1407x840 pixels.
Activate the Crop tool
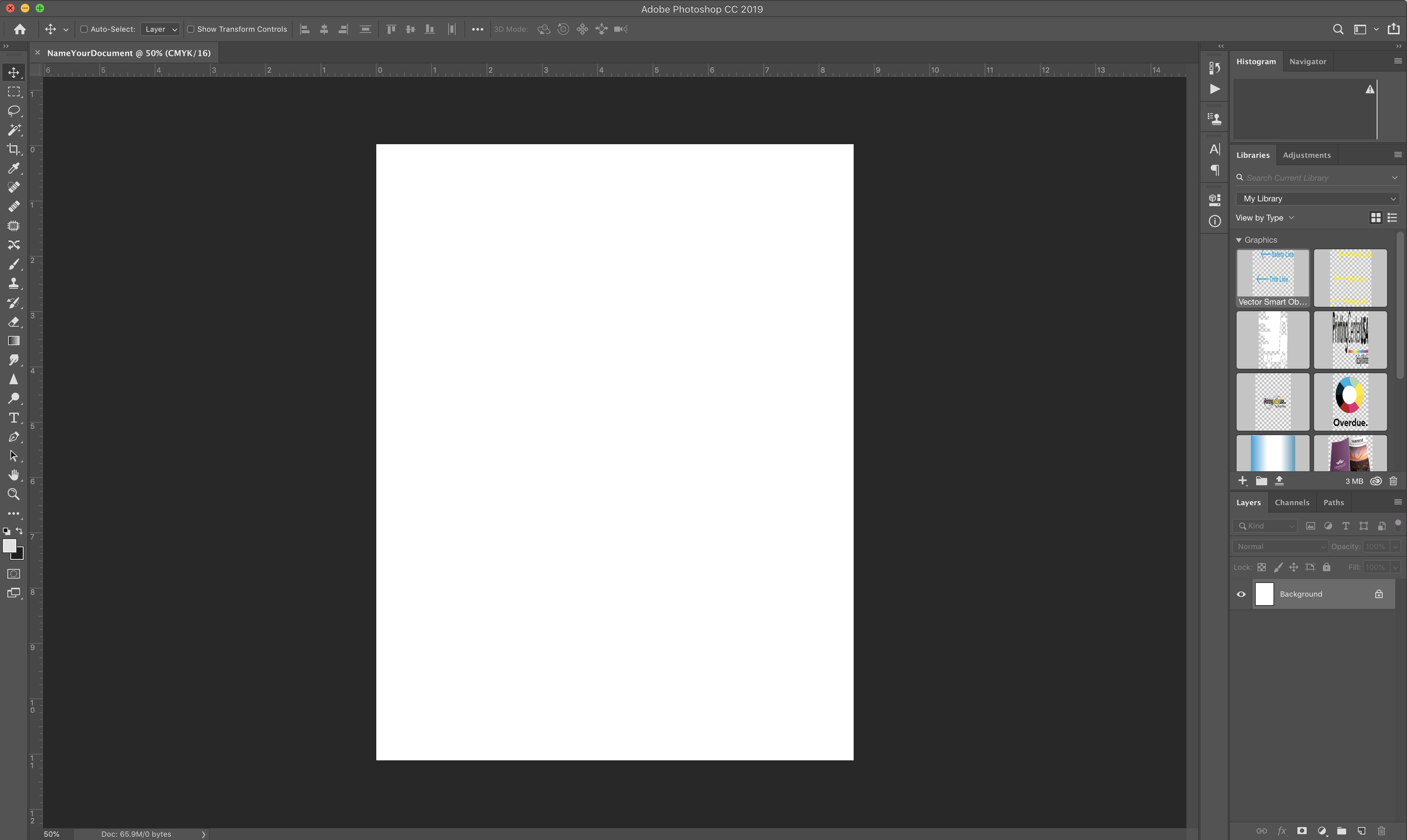tap(14, 149)
